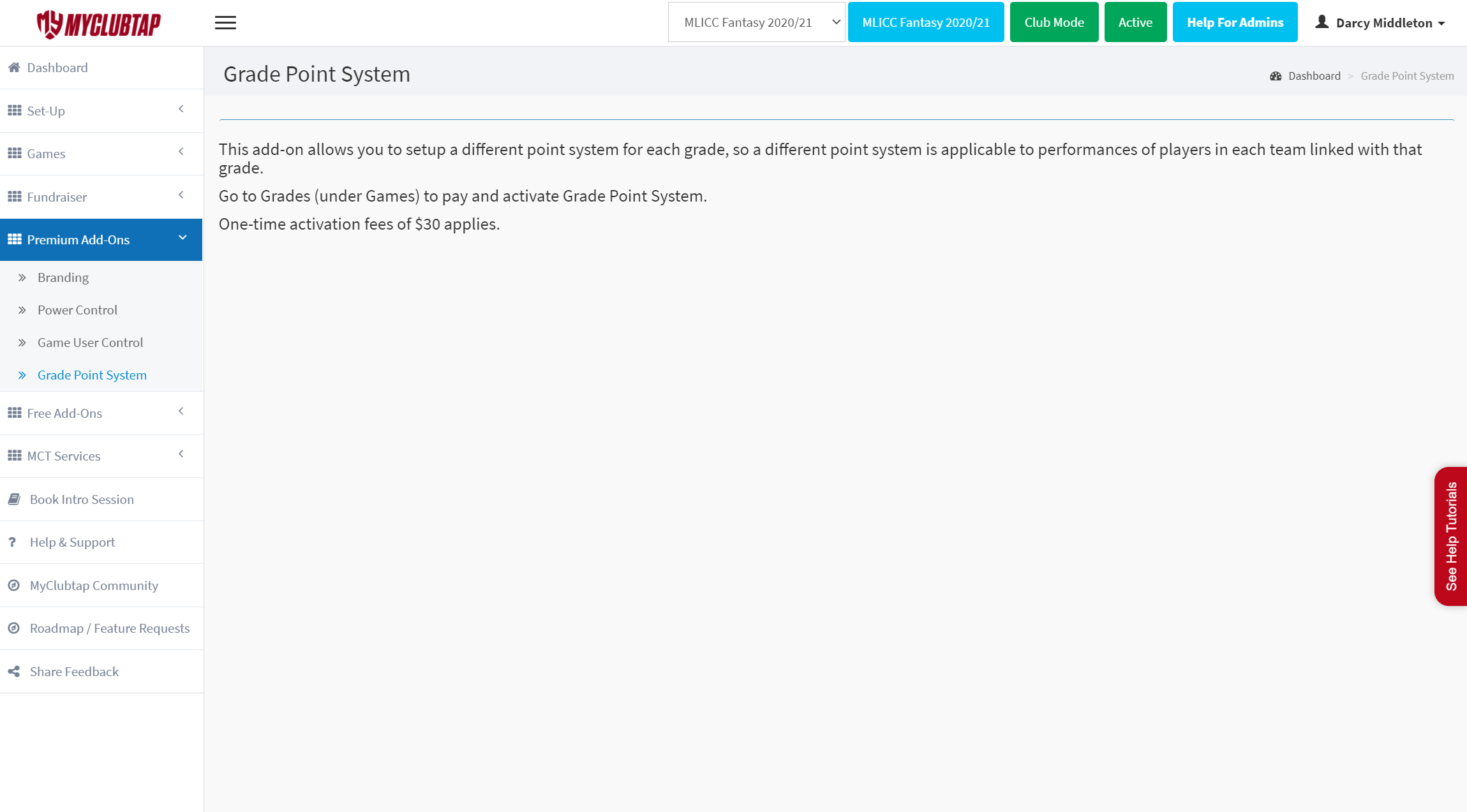
Task: Click the hamburger menu toggle icon
Action: coord(225,23)
